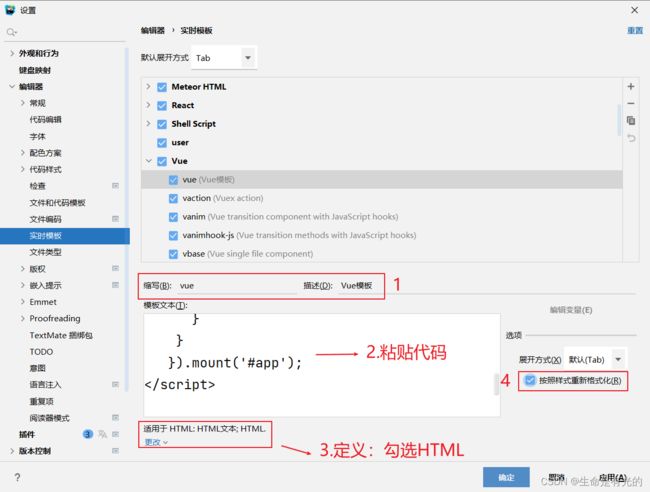
Task: Toggle the vanim template checkbox
Action: point(173,217)
